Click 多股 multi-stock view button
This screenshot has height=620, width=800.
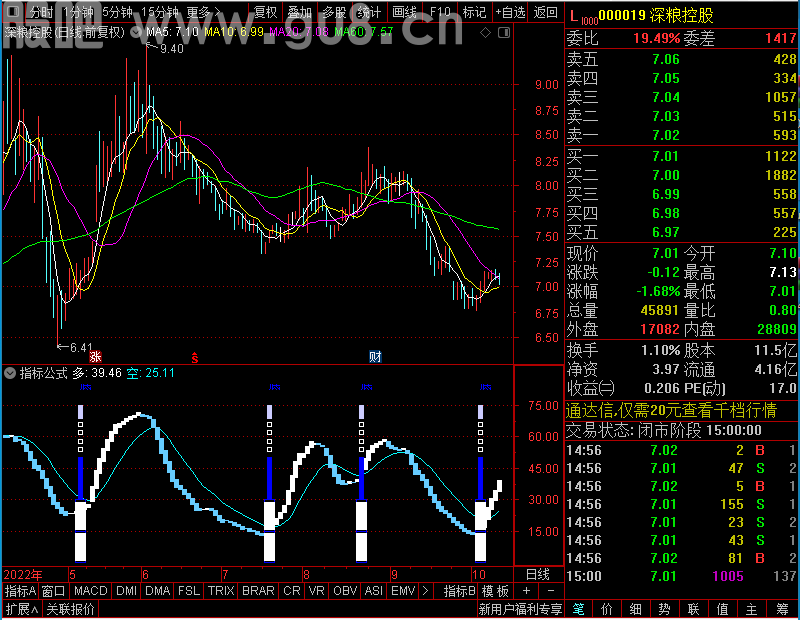[x=334, y=12]
